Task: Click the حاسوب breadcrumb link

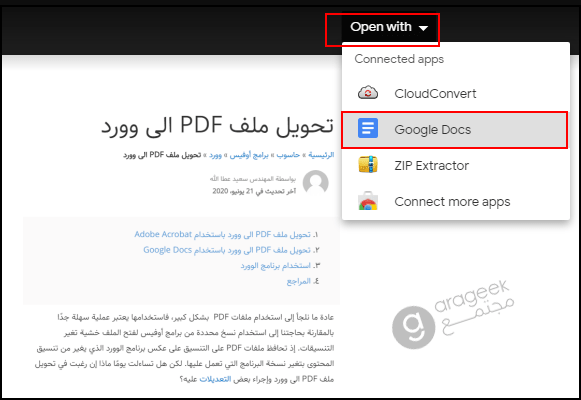Action: [x=288, y=155]
